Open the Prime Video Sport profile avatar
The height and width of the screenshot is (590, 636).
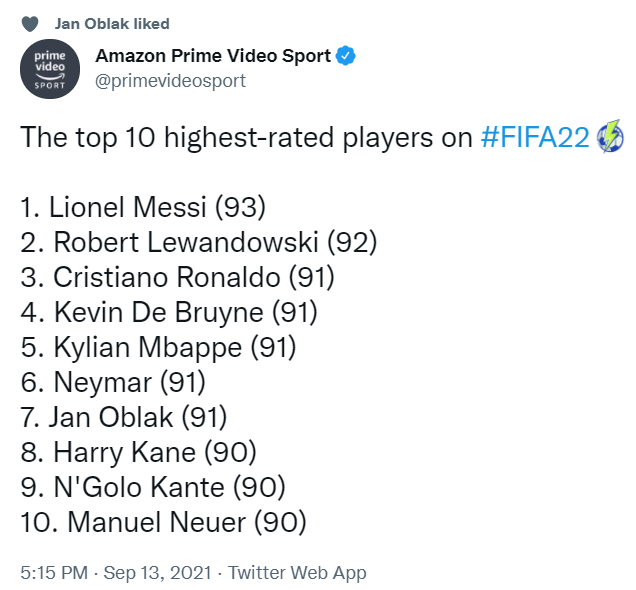[50, 69]
